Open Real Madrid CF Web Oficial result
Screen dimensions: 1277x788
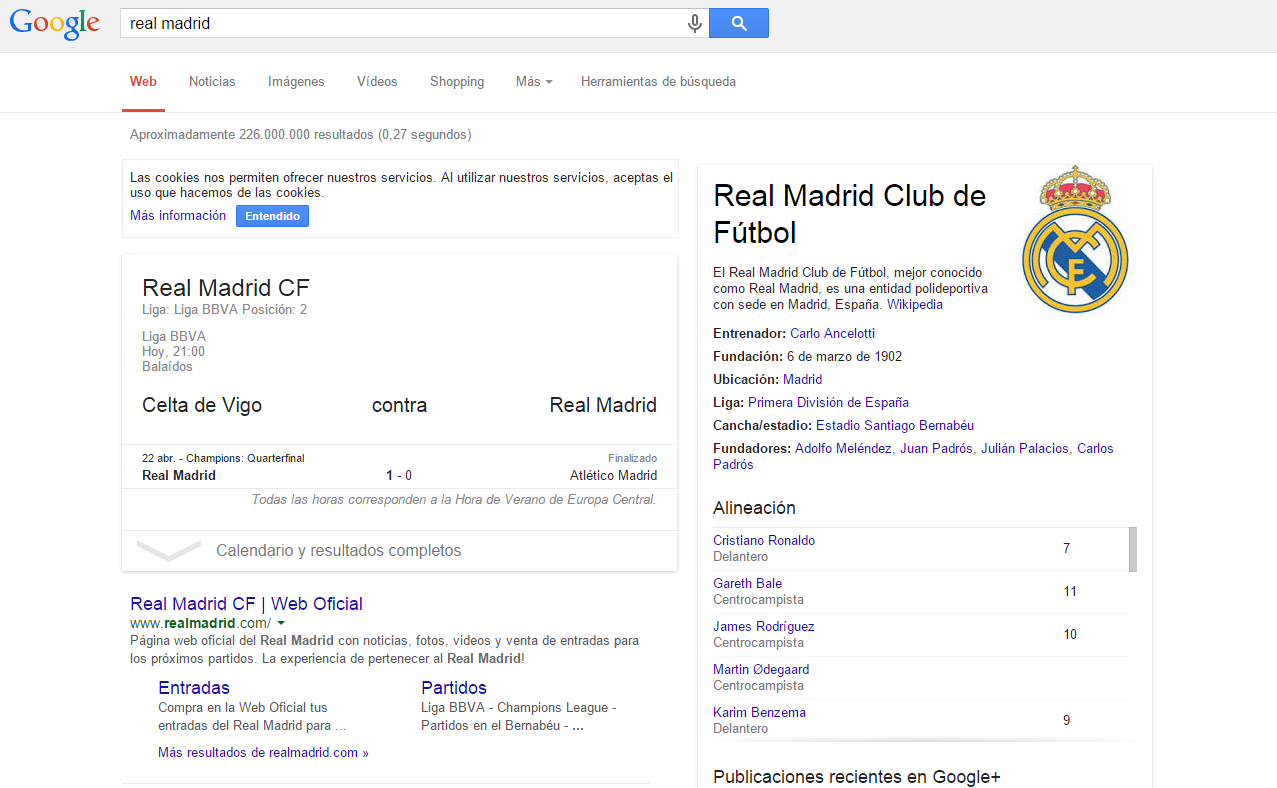point(246,604)
